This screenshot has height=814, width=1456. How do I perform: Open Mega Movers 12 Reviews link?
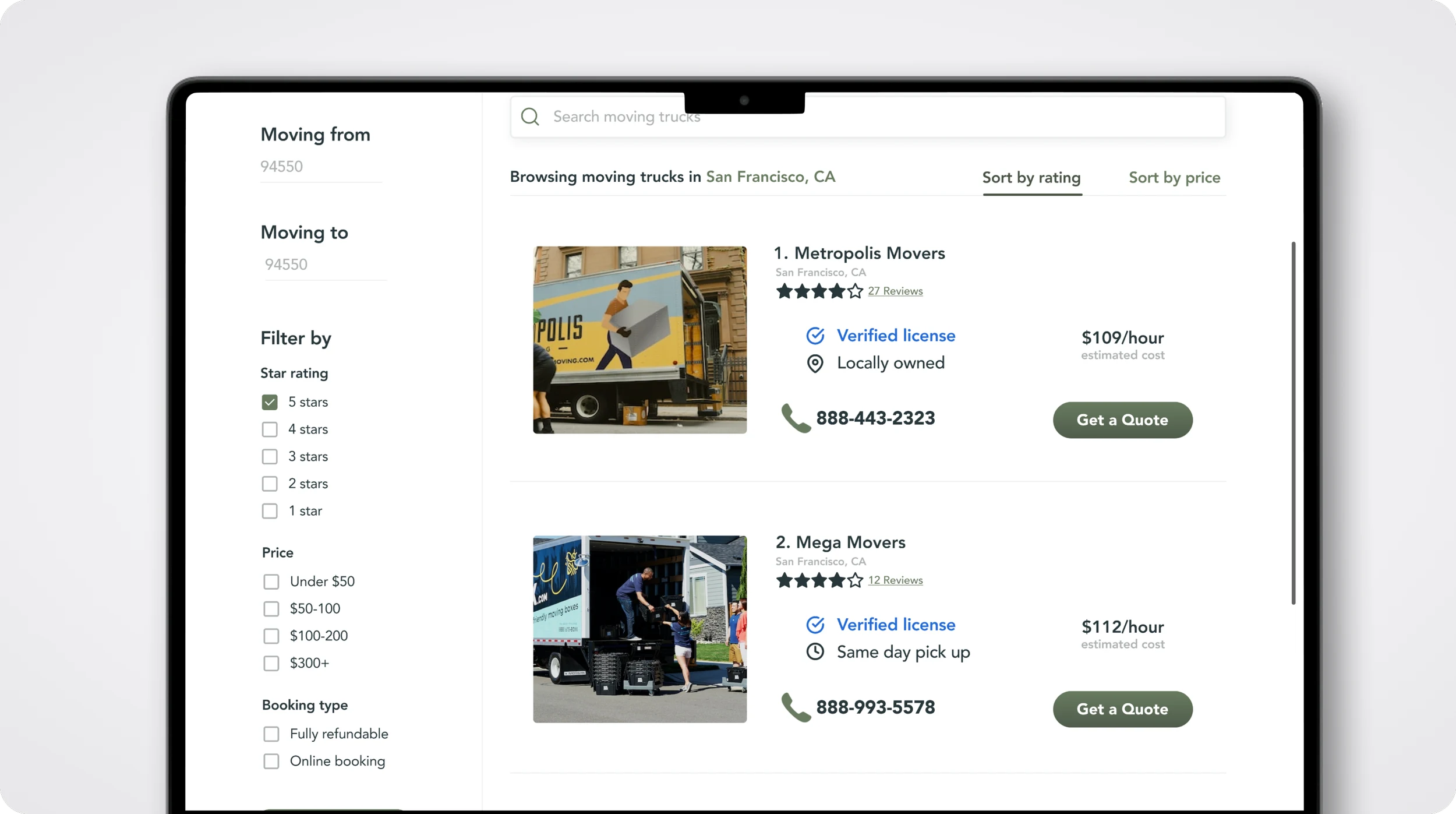click(895, 580)
